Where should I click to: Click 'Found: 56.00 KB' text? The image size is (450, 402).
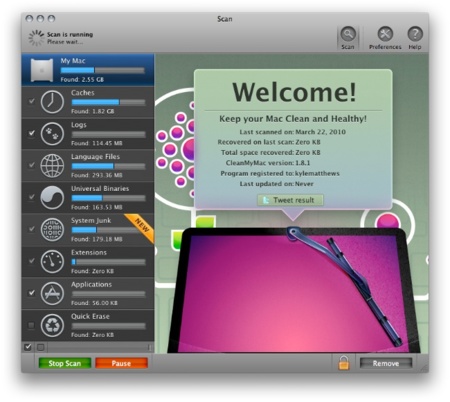pos(94,303)
